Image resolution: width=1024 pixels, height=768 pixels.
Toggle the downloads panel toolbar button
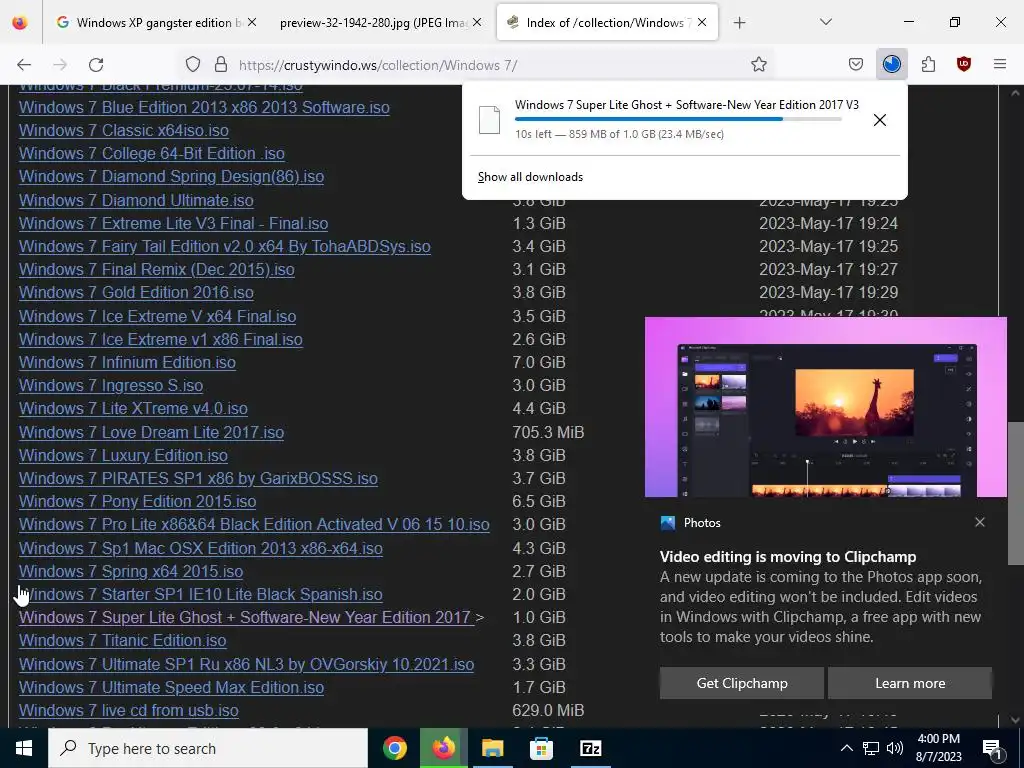891,65
